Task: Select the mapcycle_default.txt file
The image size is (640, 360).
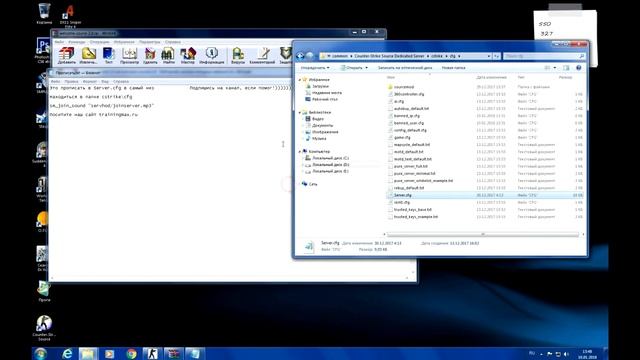Action: 412,144
